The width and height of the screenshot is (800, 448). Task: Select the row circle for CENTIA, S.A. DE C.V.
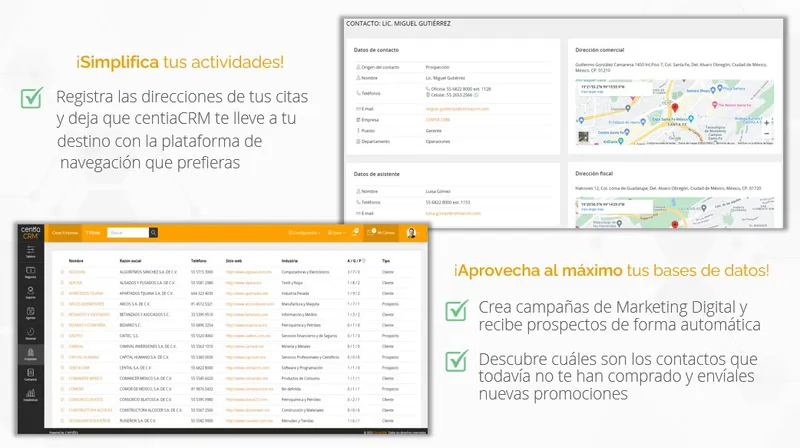[62, 368]
